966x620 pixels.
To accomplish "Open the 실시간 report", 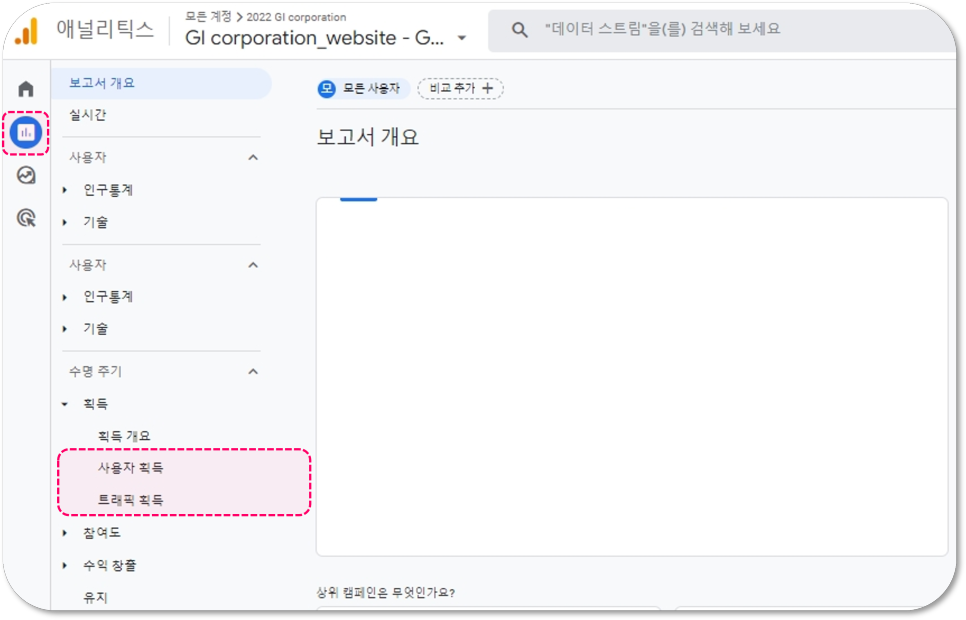I will coord(87,115).
